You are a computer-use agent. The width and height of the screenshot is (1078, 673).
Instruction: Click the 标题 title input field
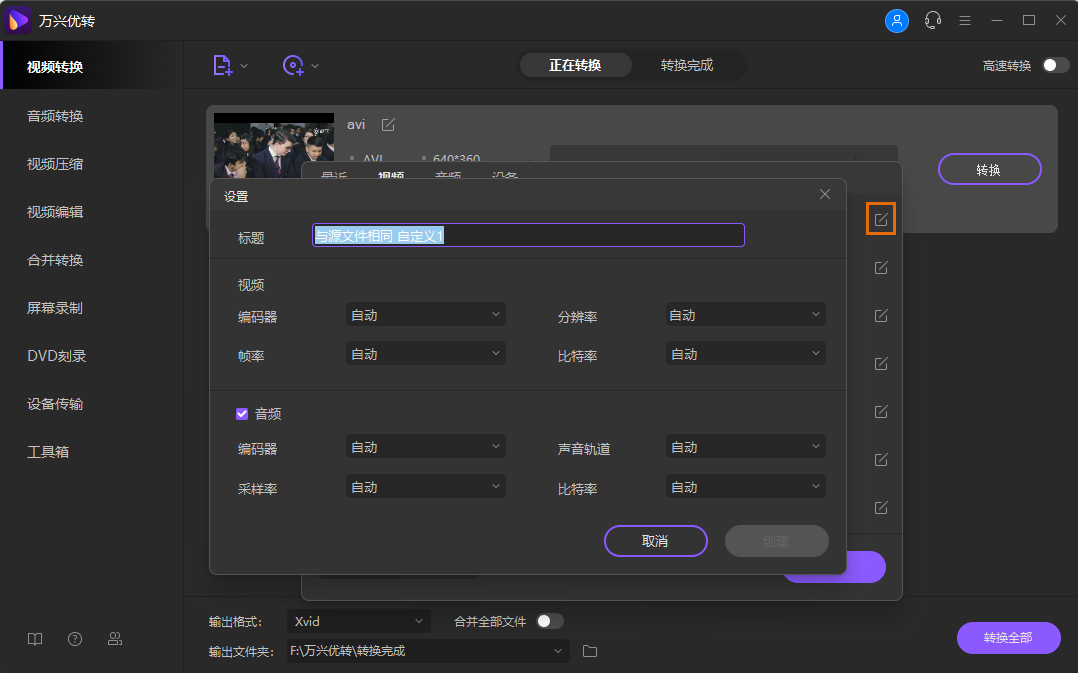(x=528, y=235)
